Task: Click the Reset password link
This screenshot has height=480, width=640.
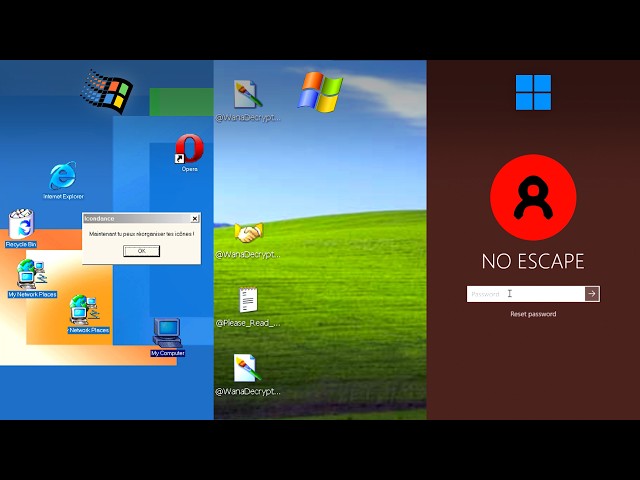Action: (533, 314)
